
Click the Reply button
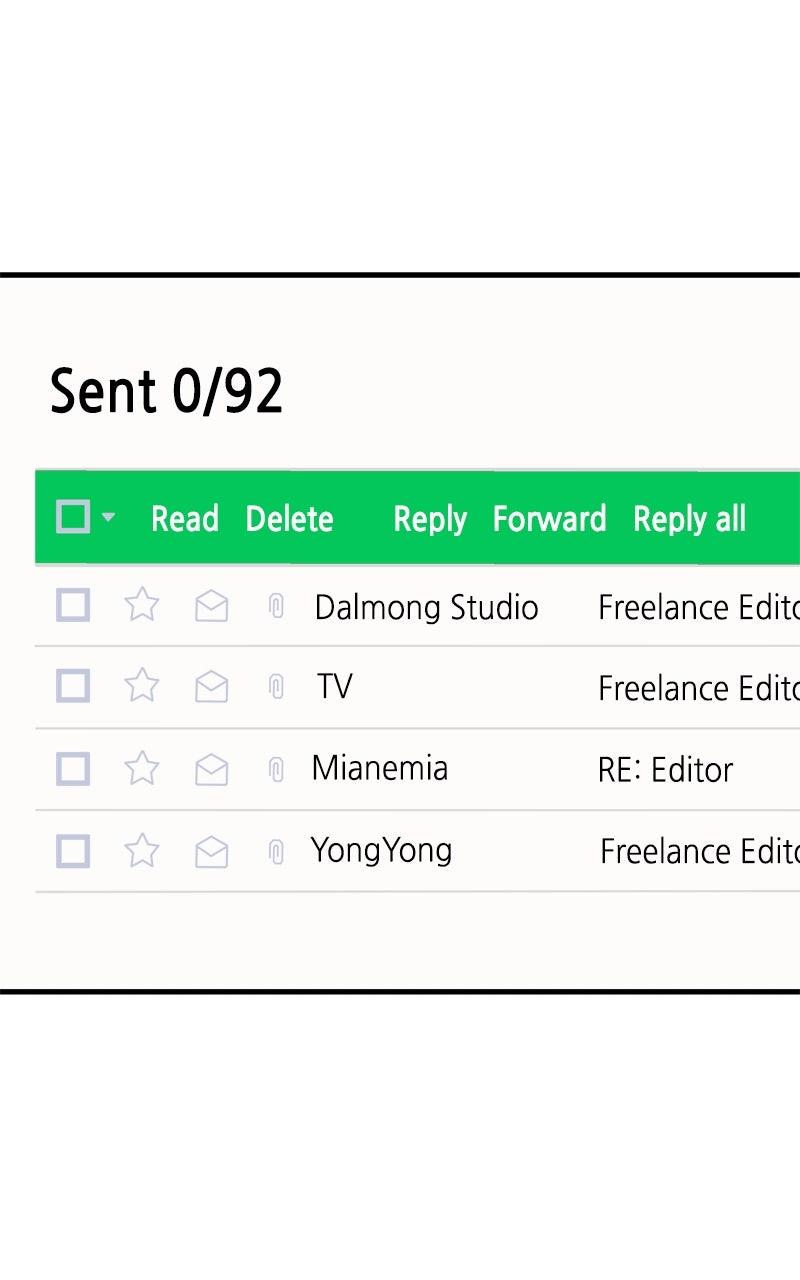[430, 519]
